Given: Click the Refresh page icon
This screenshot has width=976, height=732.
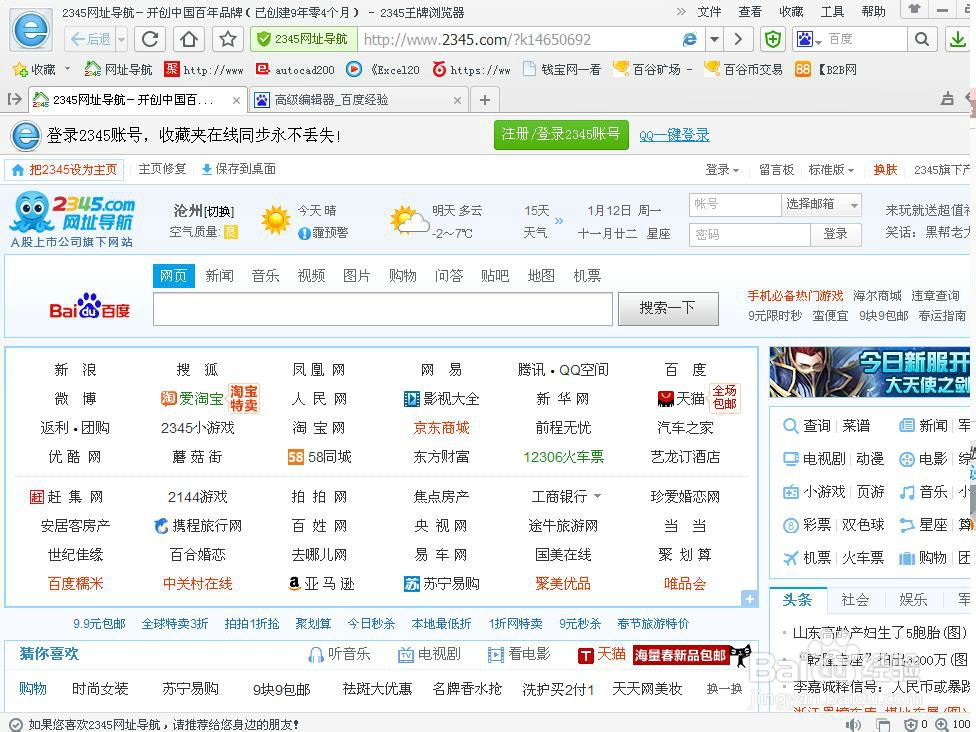Looking at the screenshot, I should pos(150,39).
